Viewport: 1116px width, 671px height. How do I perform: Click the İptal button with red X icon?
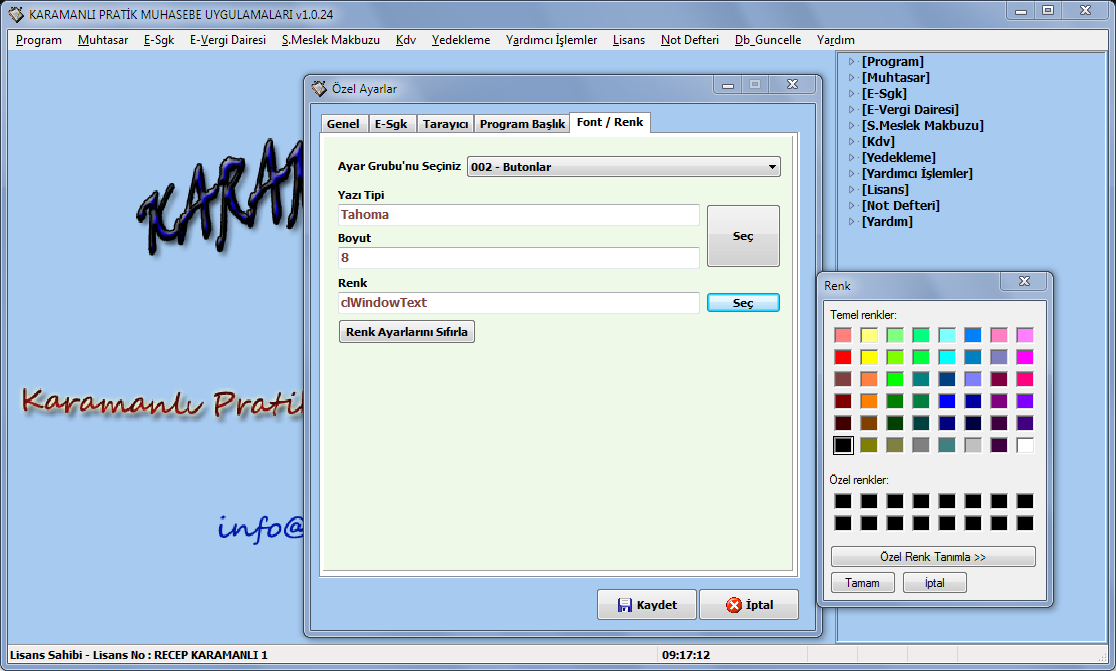pyautogui.click(x=748, y=605)
